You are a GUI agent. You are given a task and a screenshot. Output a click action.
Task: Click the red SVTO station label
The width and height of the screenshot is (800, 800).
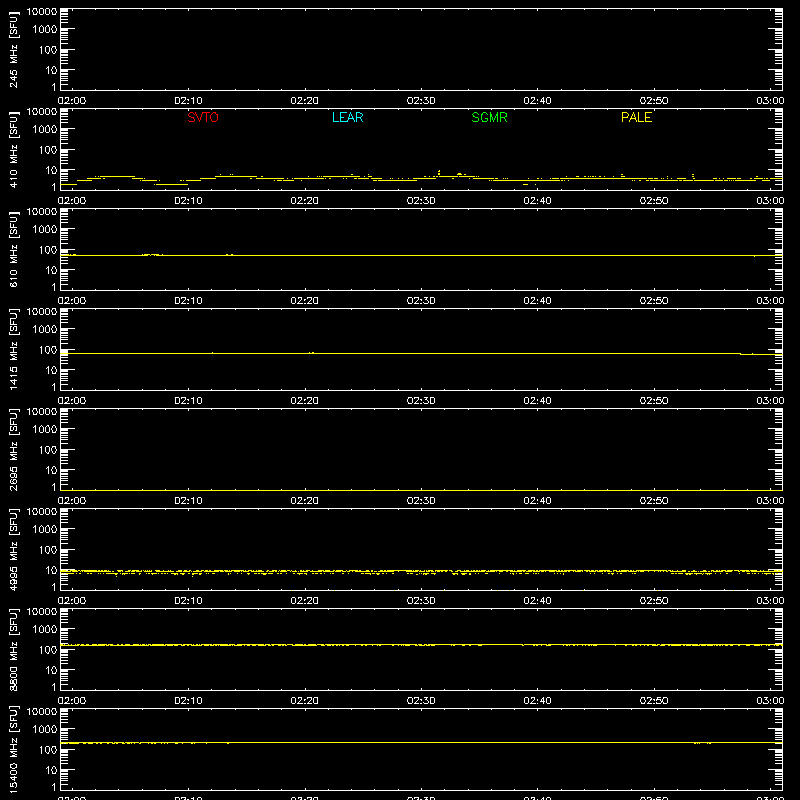point(203,117)
